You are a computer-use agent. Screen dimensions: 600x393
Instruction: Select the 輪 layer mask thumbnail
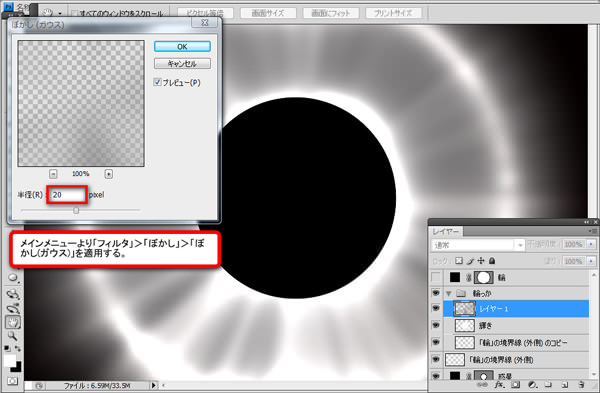click(x=484, y=277)
